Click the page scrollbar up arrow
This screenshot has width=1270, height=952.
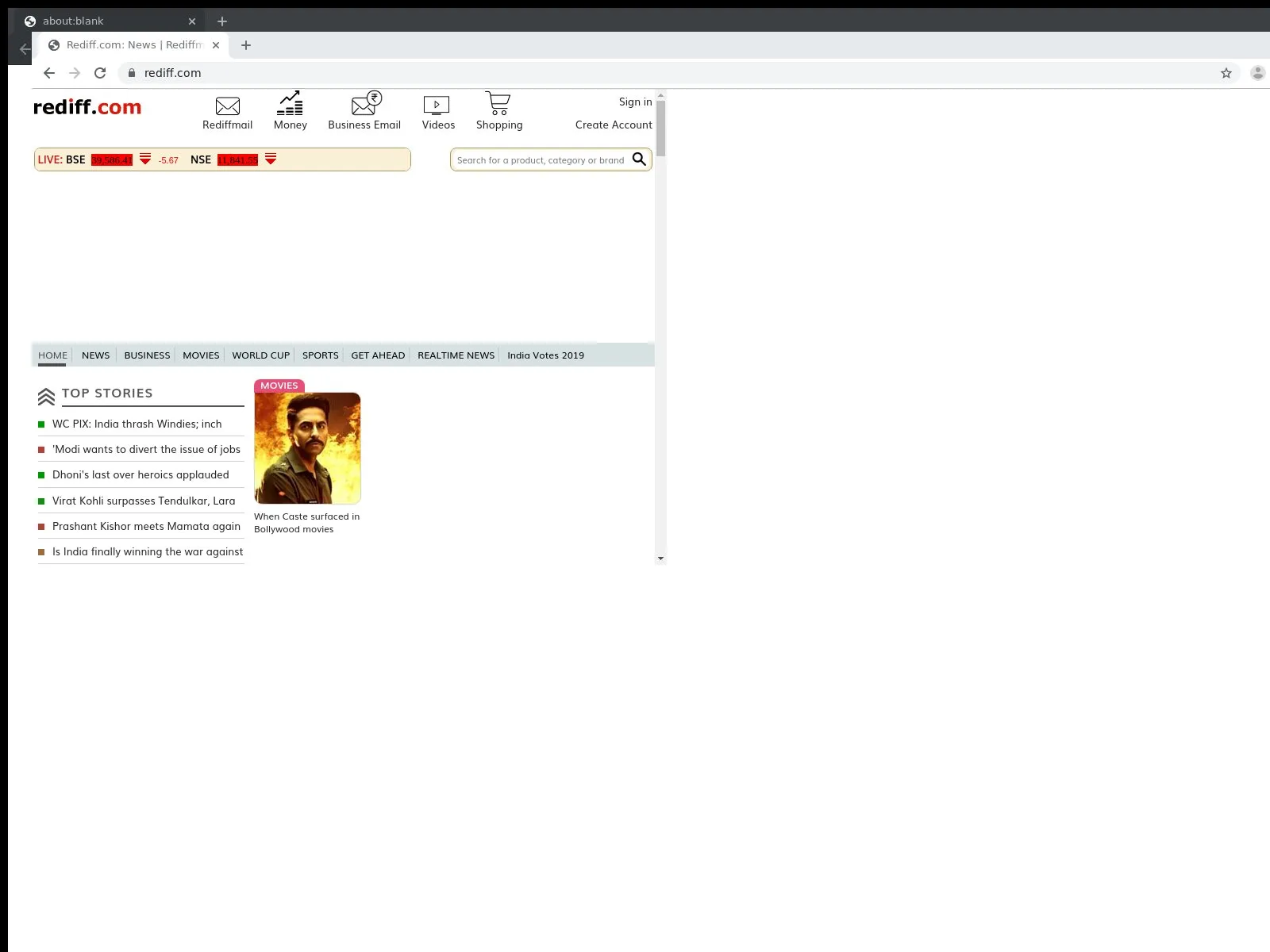coord(660,95)
